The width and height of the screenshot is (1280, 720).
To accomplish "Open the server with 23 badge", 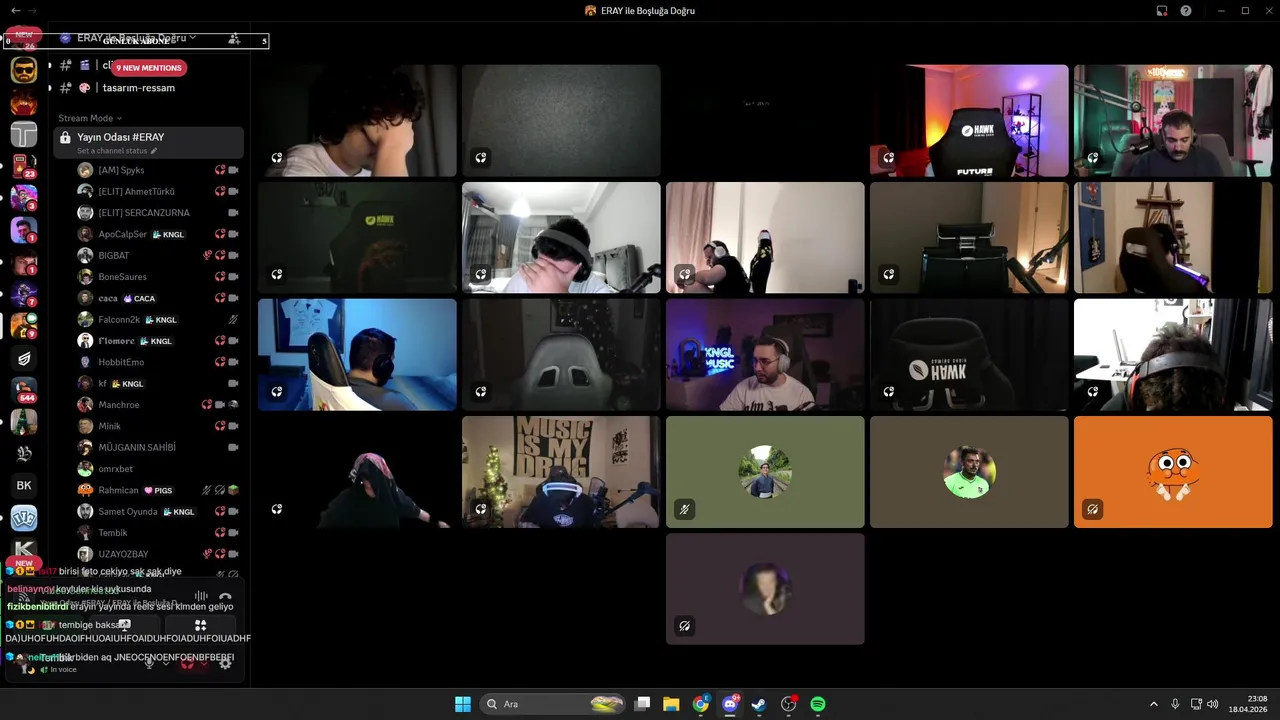I will click(x=24, y=166).
